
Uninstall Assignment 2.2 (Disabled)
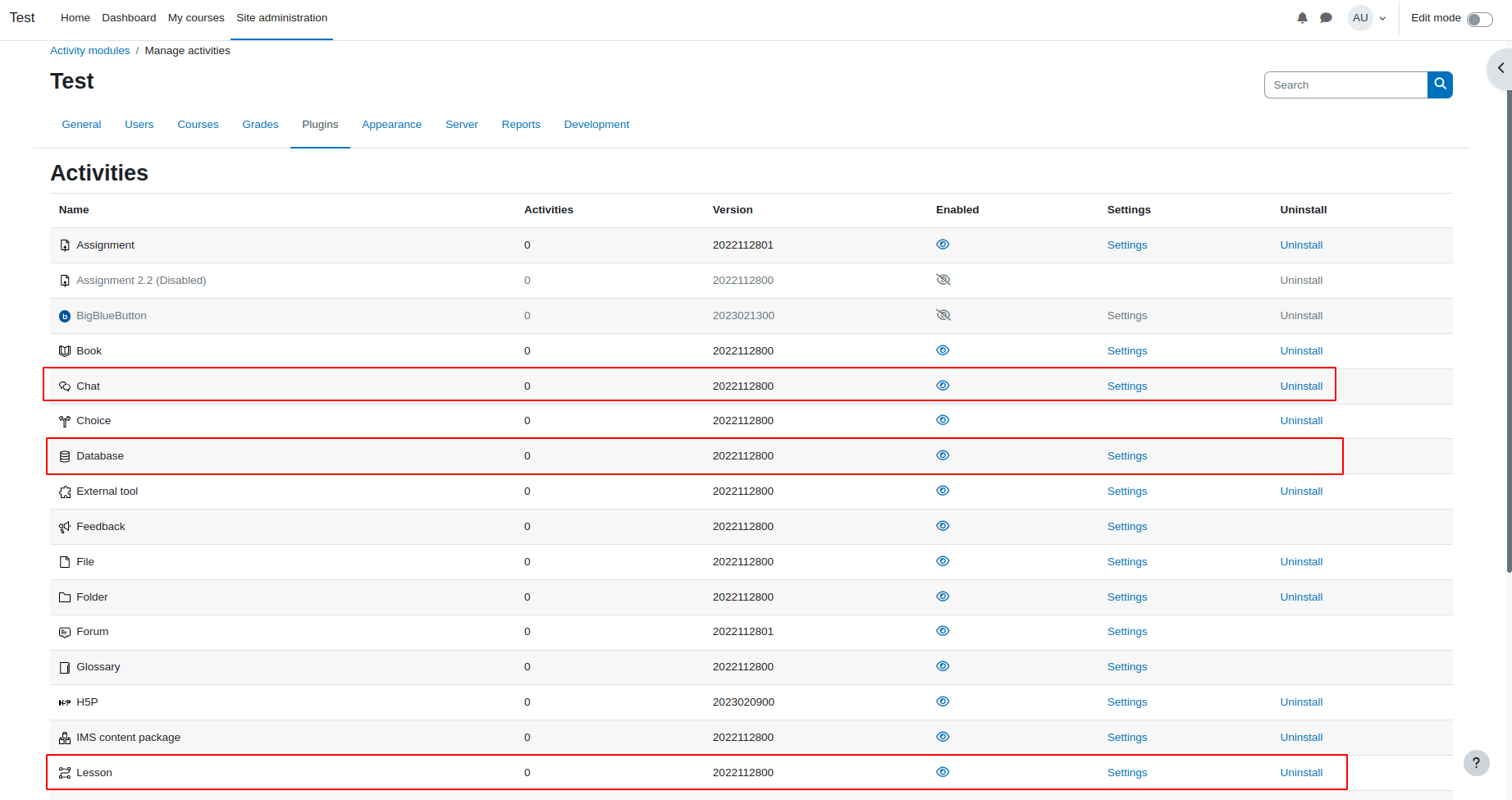click(x=1301, y=281)
